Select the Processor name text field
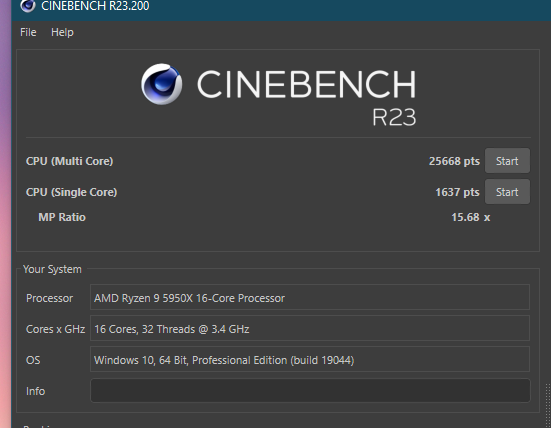Viewport: 551px width, 428px height. point(310,297)
